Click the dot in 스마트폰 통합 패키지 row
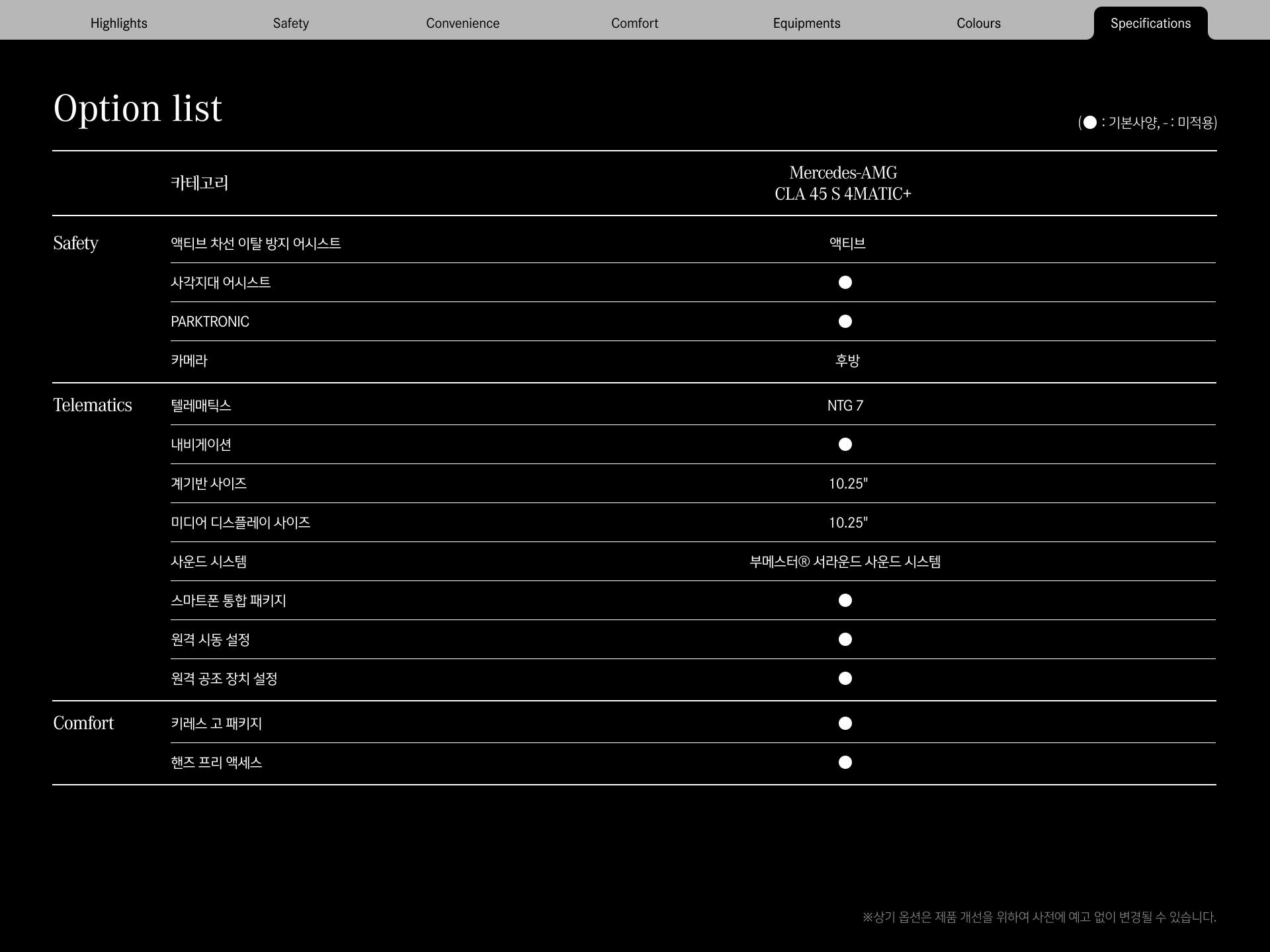 coord(845,600)
